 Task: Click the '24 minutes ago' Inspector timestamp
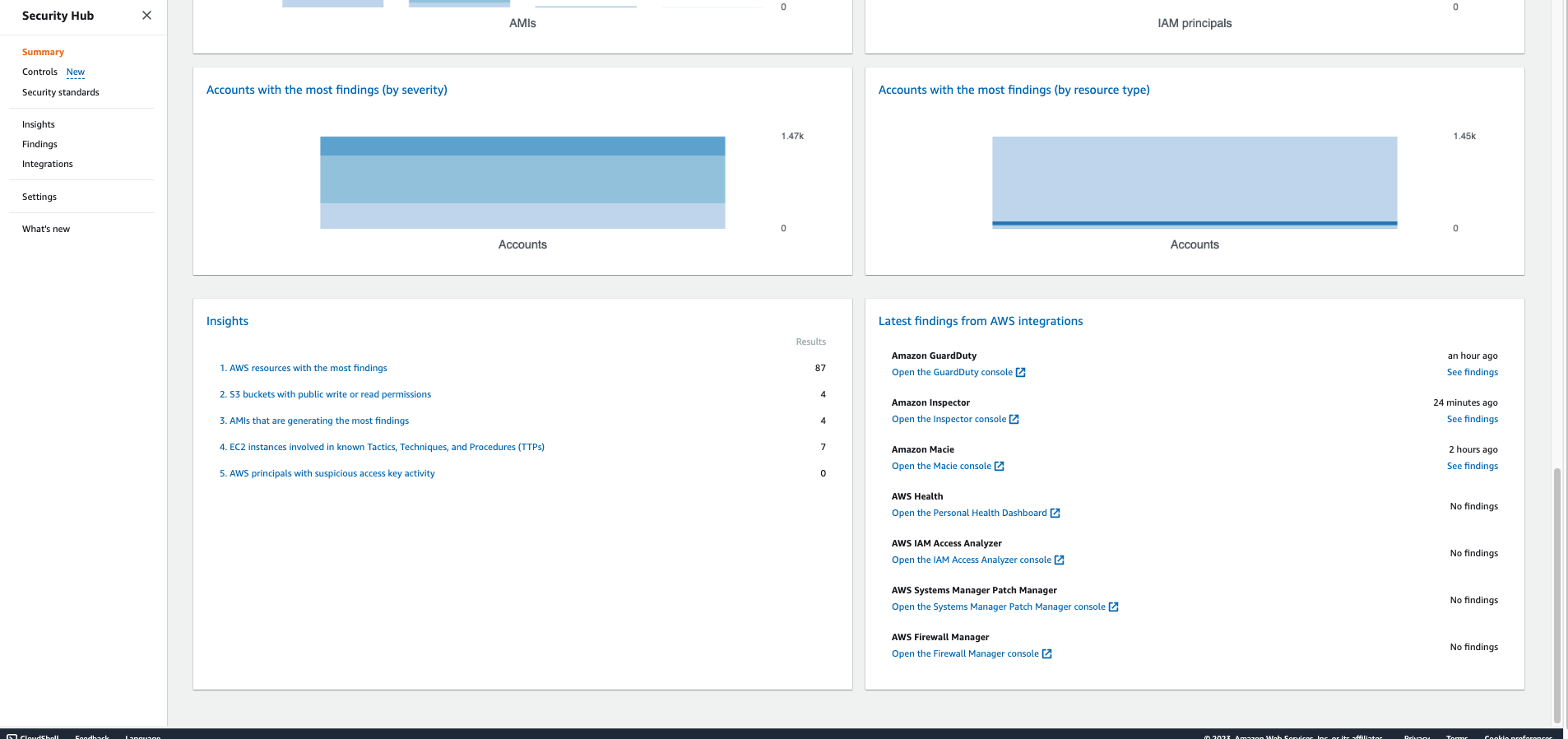pos(1465,402)
